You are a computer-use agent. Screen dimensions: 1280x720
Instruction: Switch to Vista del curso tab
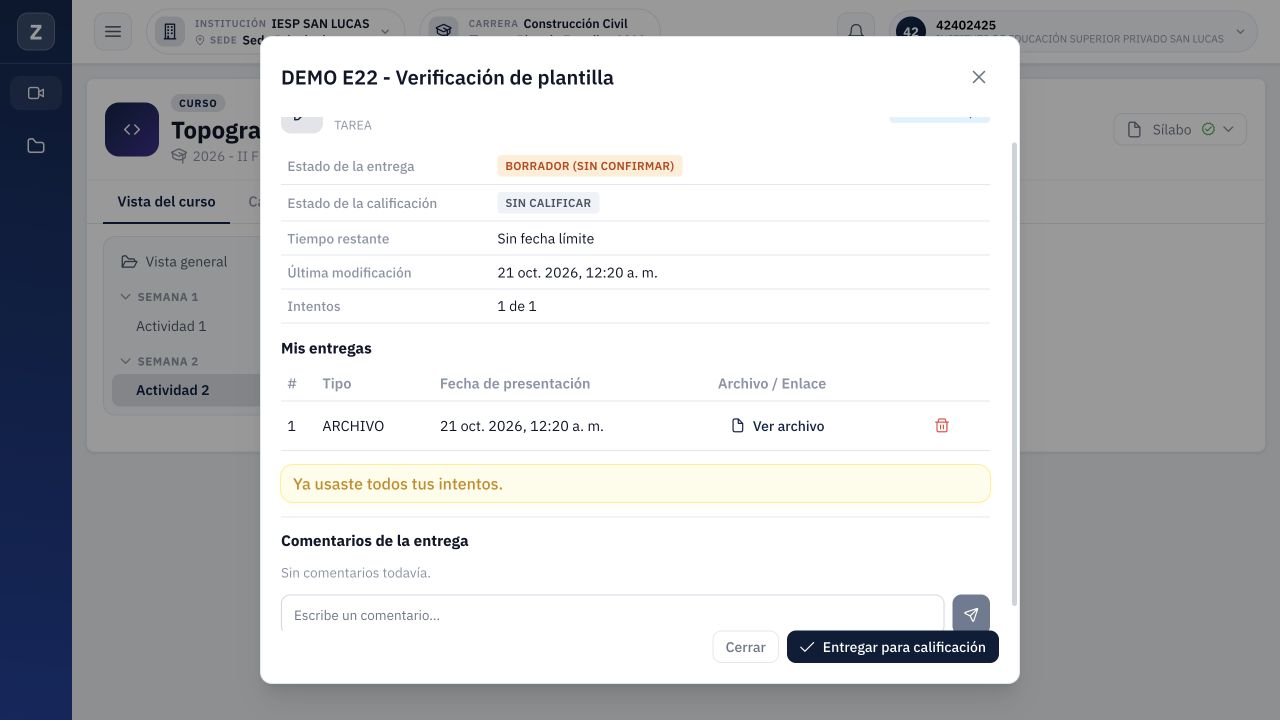166,202
